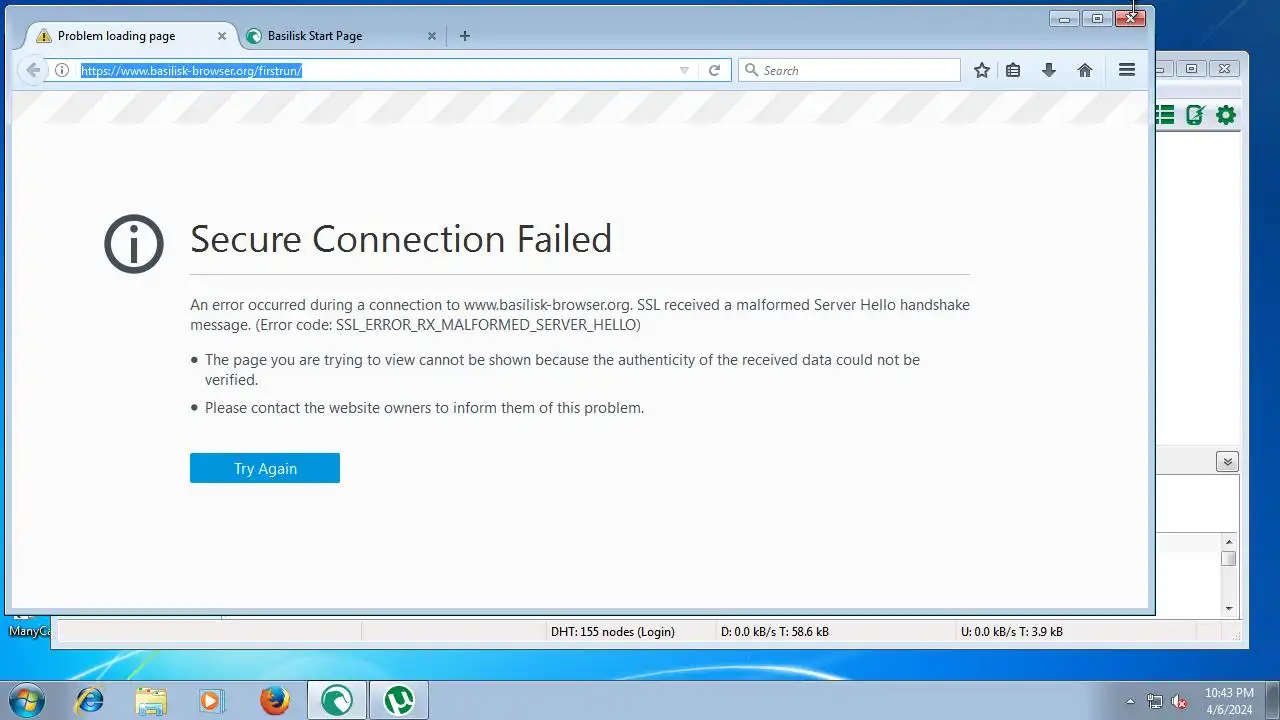Go back using the back arrow
This screenshot has height=720, width=1280.
coord(33,70)
